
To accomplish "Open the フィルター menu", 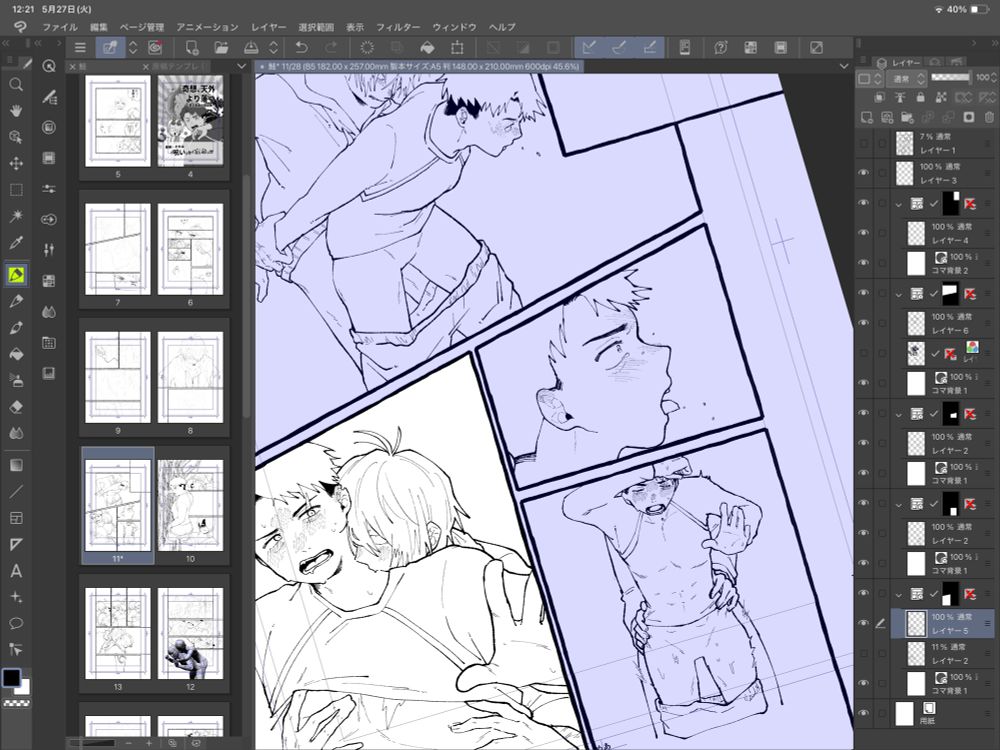I will click(398, 27).
